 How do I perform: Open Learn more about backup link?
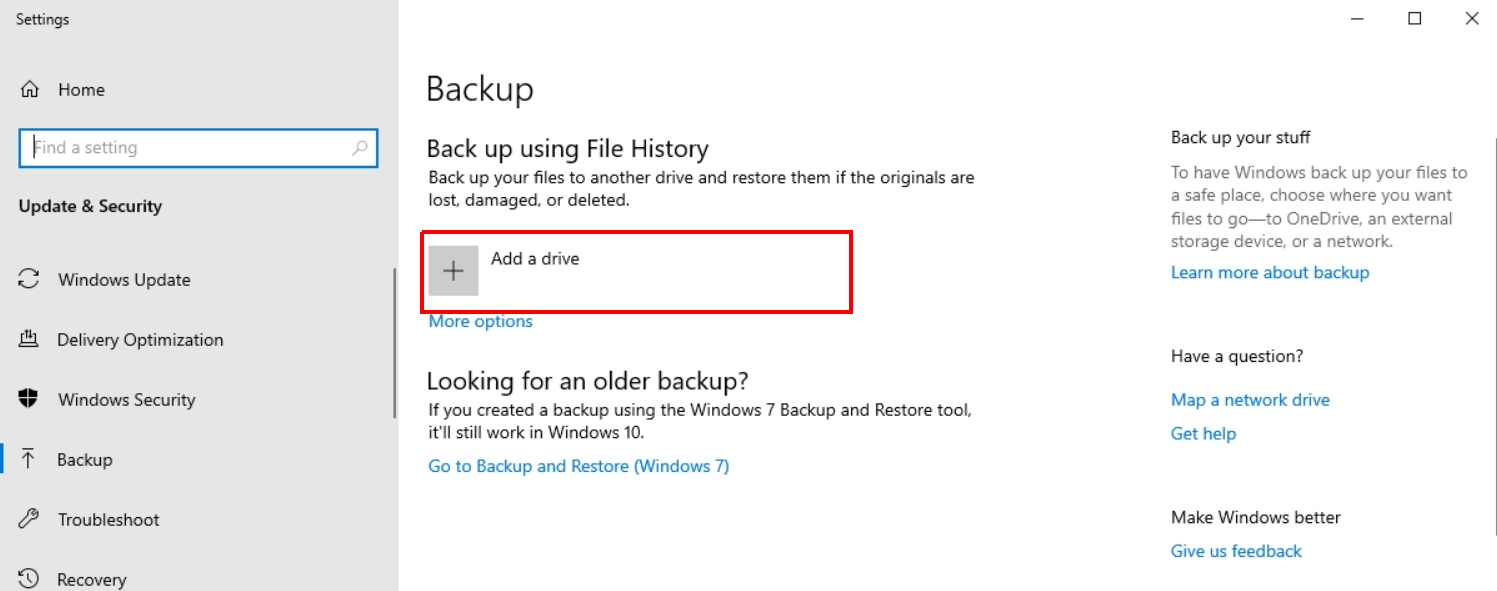point(1269,273)
